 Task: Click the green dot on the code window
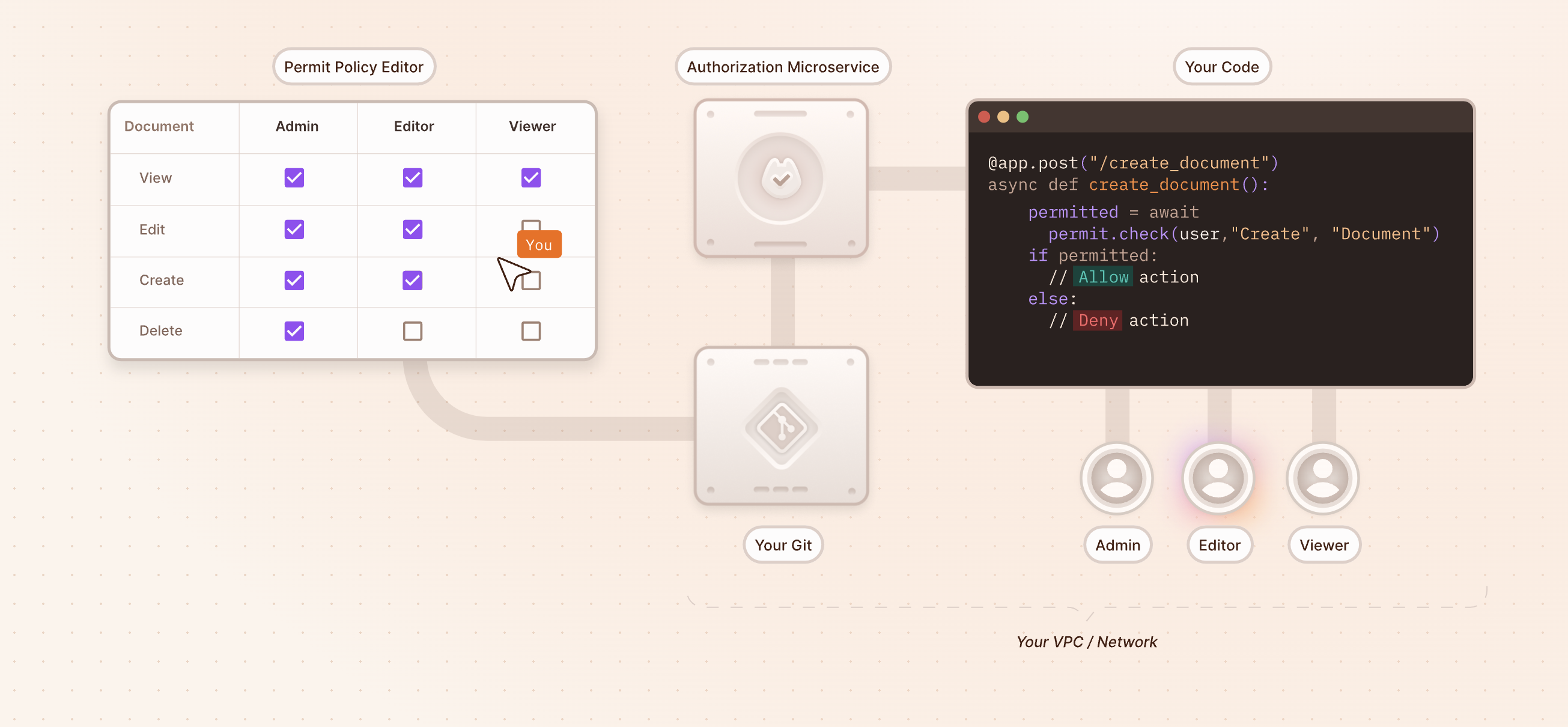tap(1023, 117)
